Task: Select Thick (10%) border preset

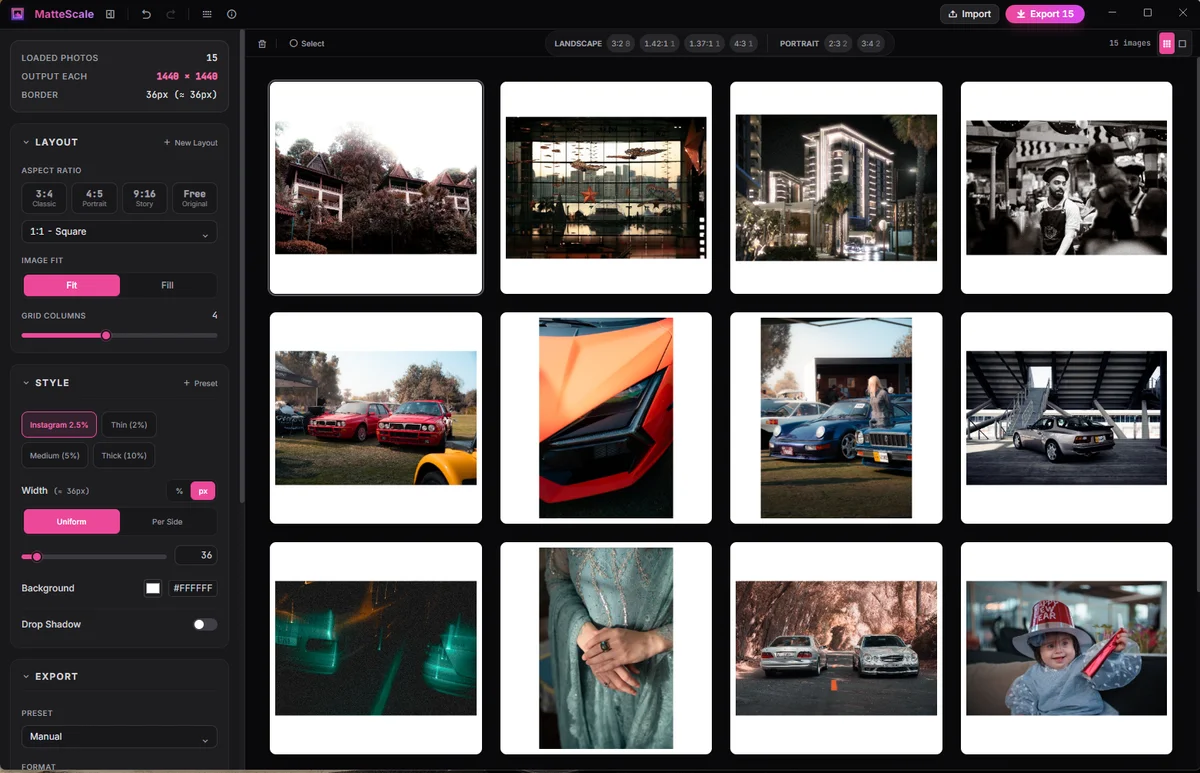Action: point(124,455)
